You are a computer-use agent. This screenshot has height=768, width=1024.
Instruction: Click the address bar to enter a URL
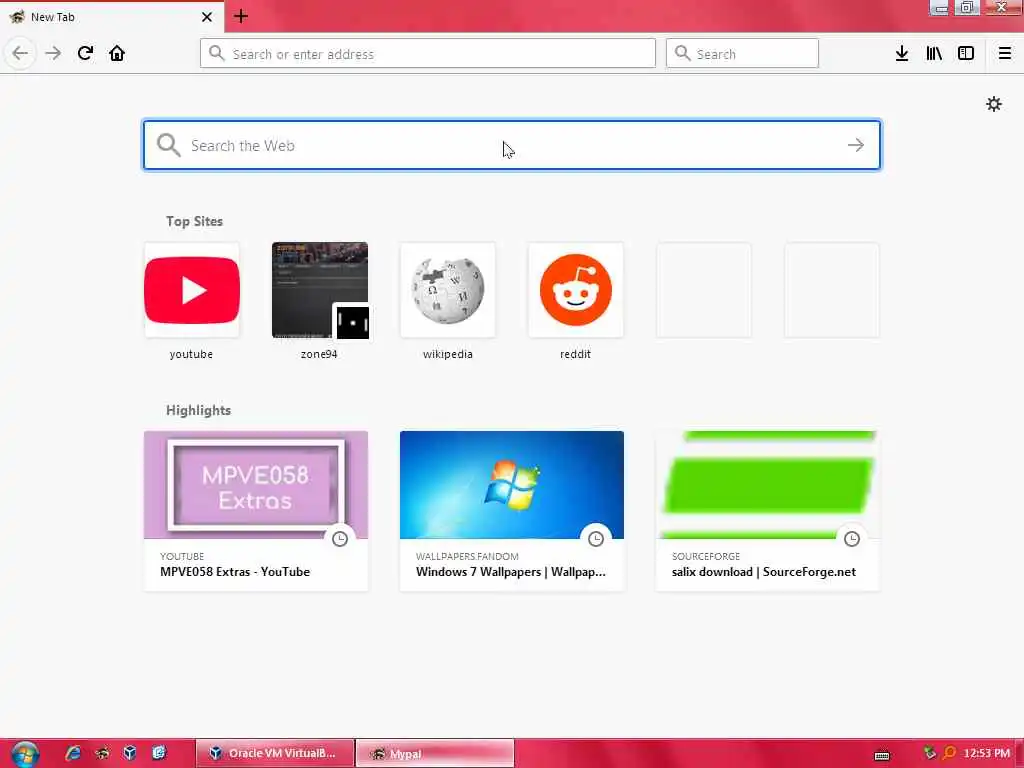[x=428, y=54]
